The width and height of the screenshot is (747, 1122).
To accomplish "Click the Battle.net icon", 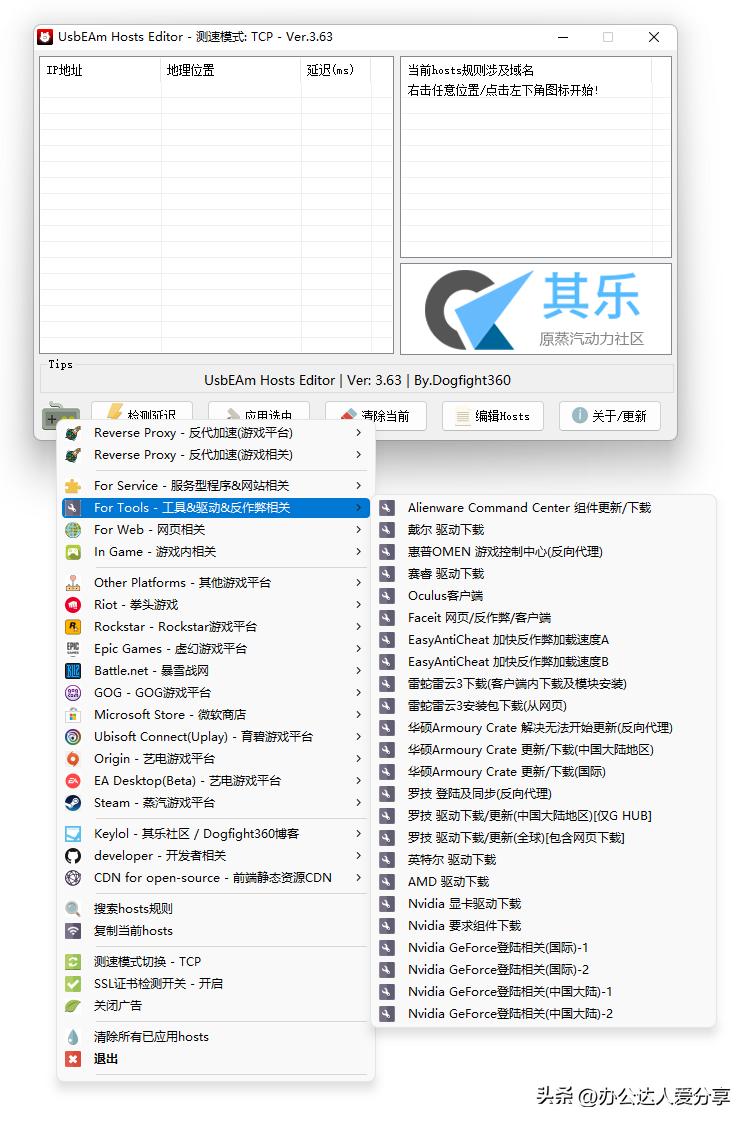I will (x=73, y=671).
